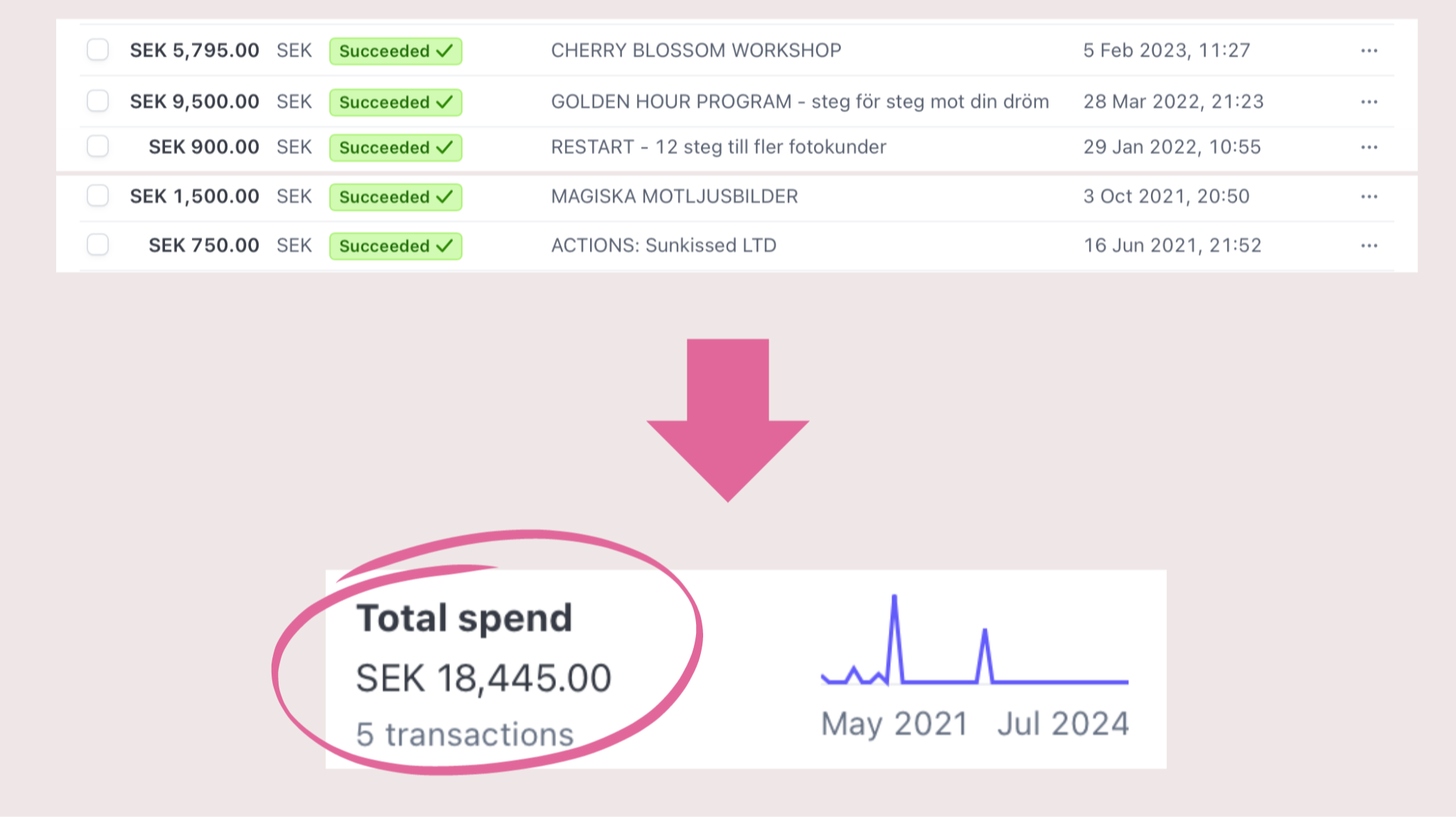Open CHERRY BLOSSOM WORKSHOP payment details
1456x817 pixels.
[x=696, y=50]
